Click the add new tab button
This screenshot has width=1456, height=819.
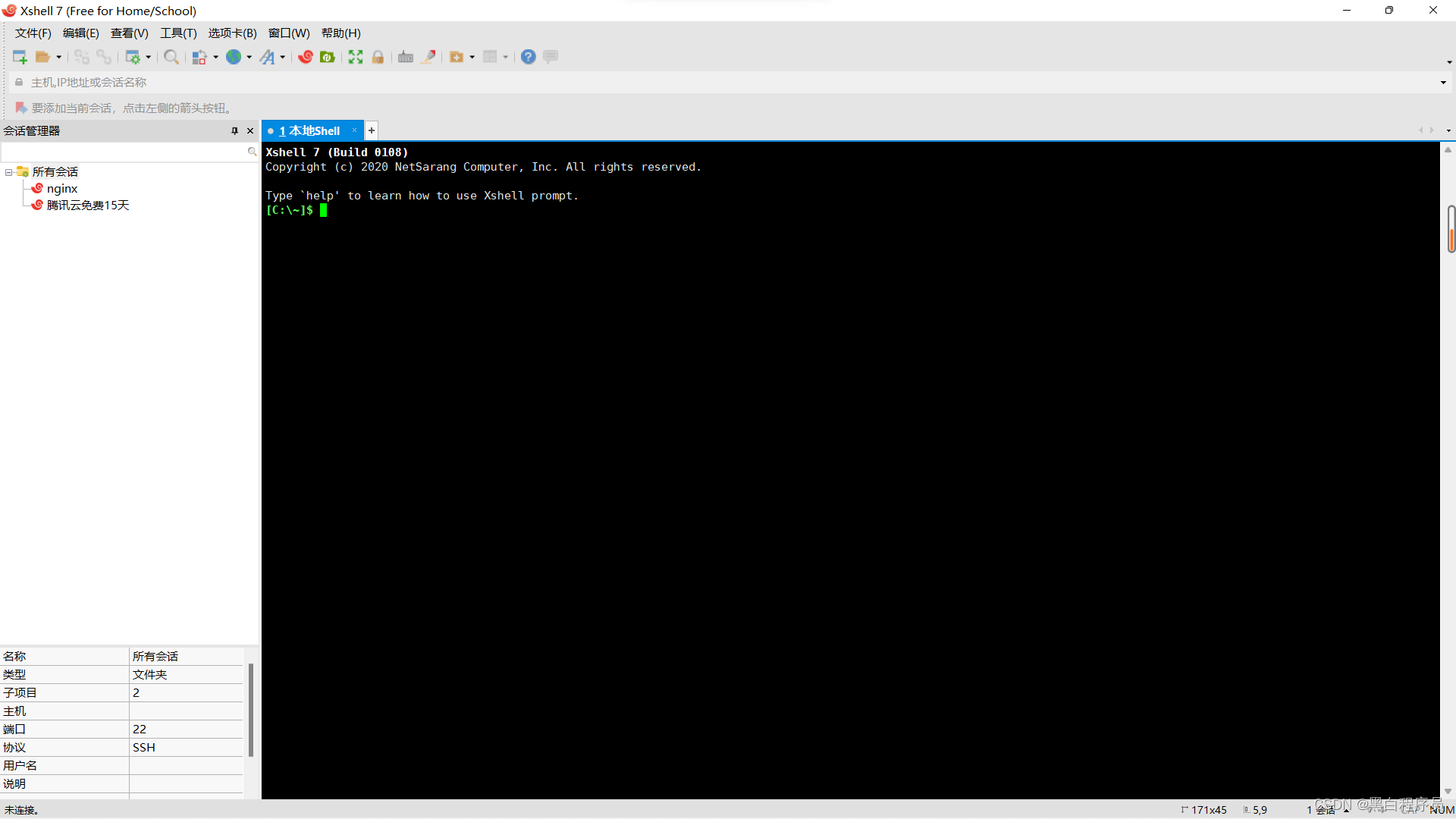click(x=371, y=131)
